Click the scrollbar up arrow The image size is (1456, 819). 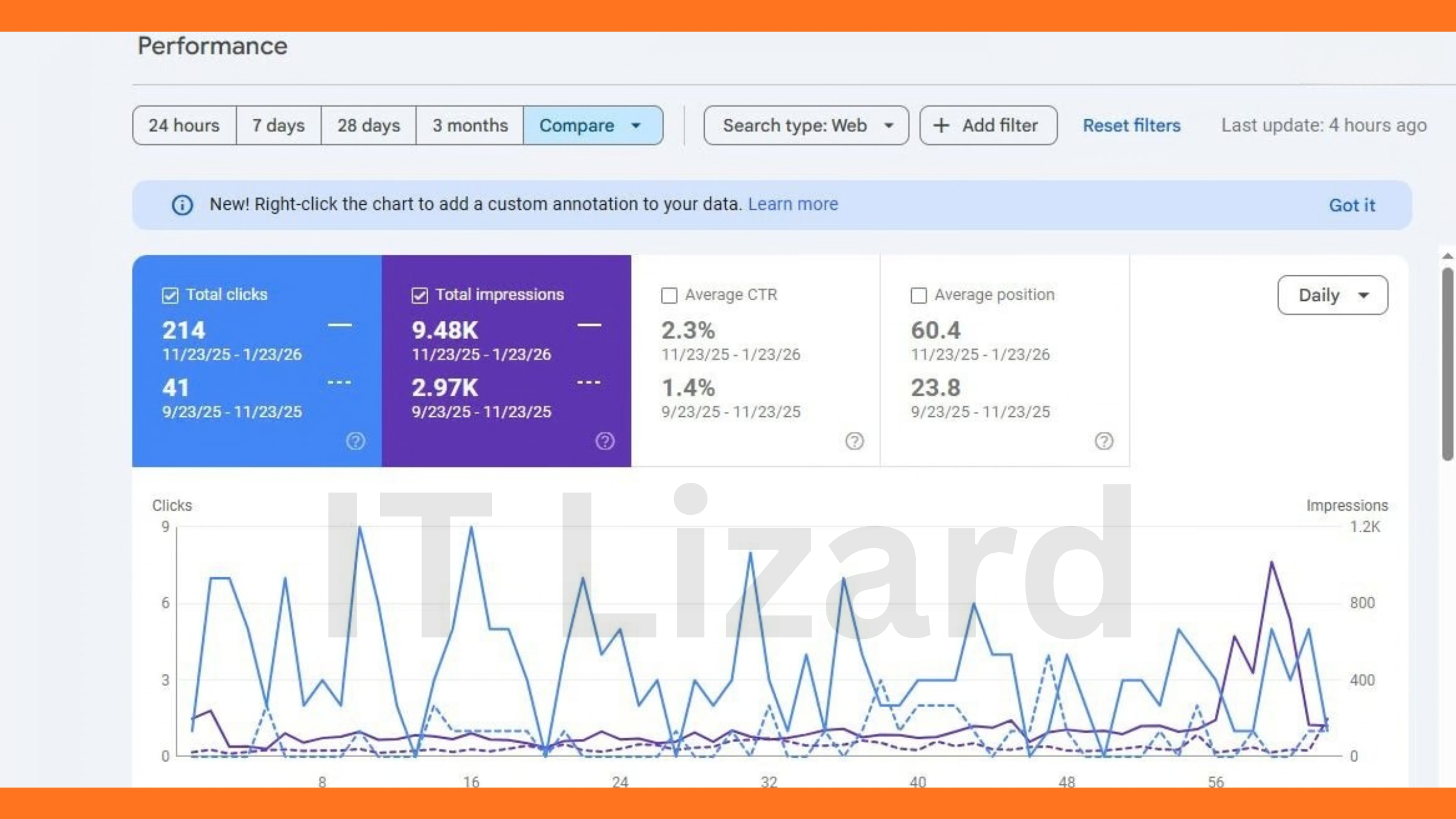click(1447, 257)
